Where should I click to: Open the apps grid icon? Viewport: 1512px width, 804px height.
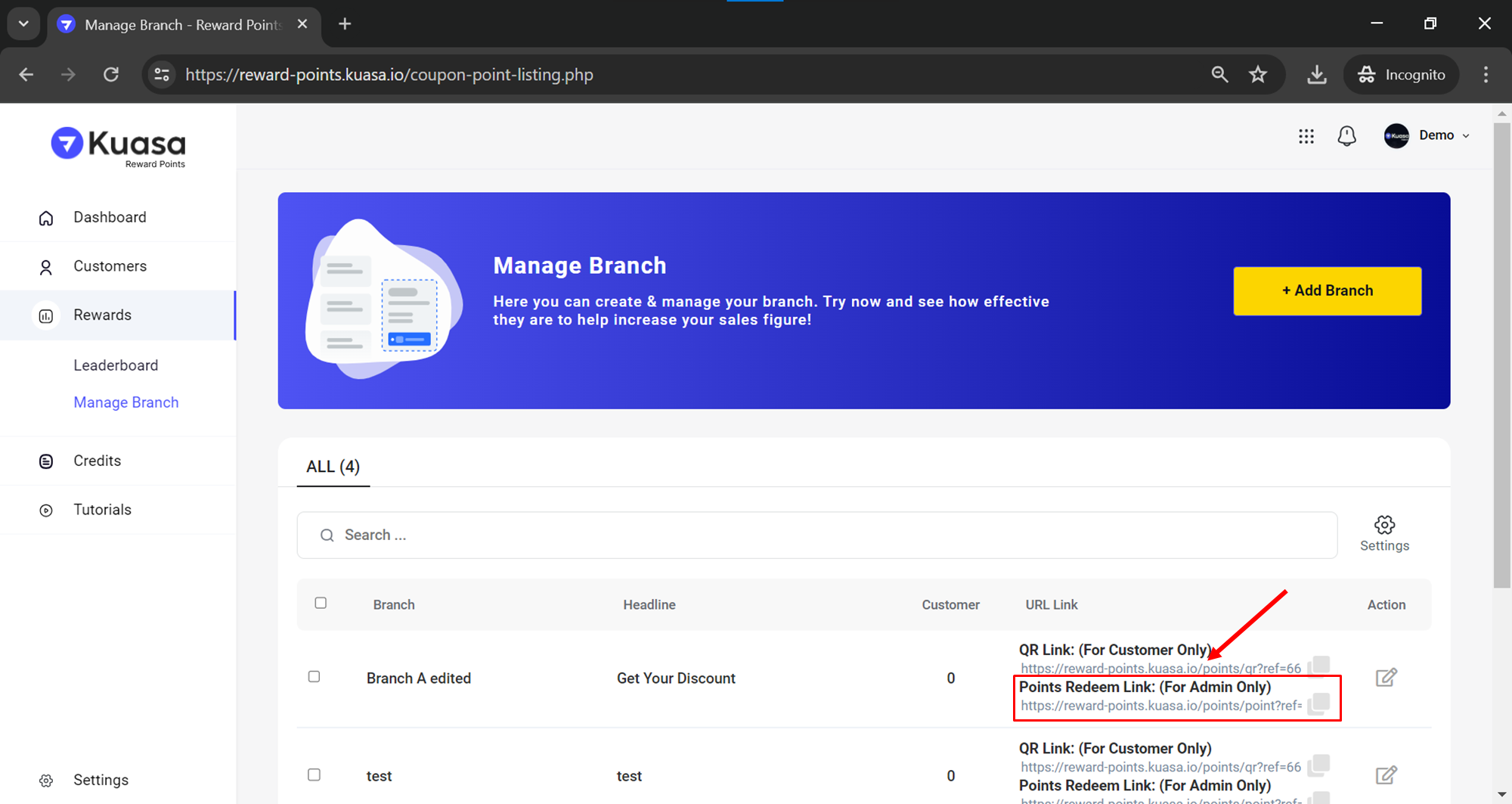[1306, 136]
